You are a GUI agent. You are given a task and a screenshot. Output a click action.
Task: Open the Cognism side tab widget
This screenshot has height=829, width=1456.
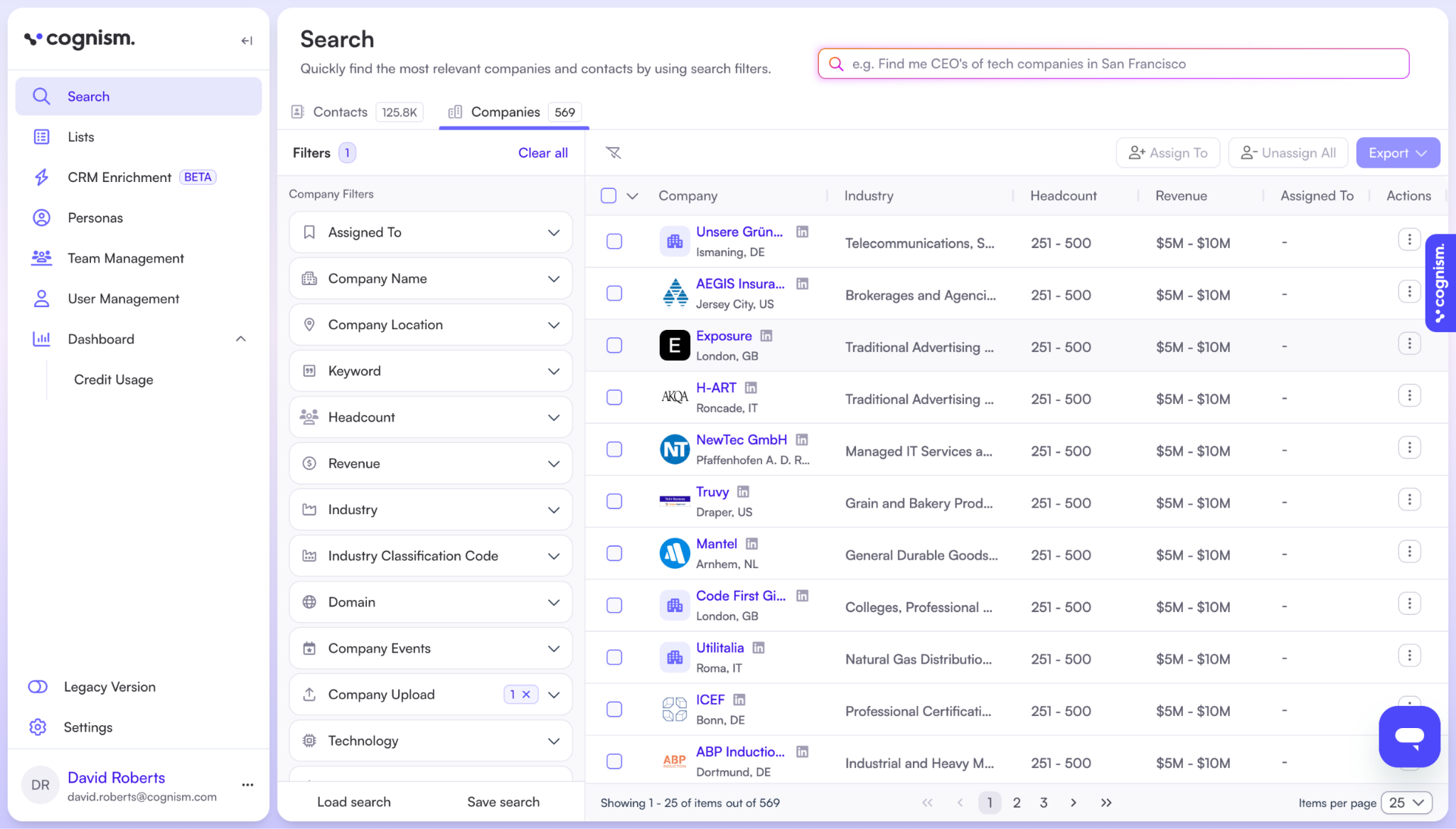1440,283
